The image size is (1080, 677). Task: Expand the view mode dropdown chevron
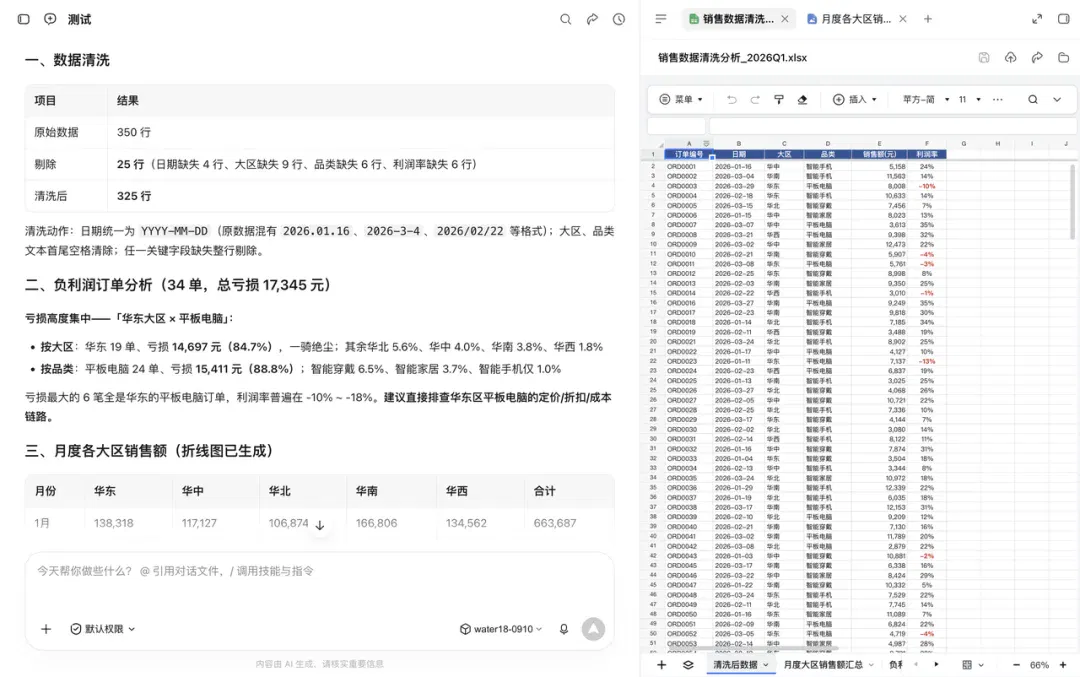coord(981,665)
